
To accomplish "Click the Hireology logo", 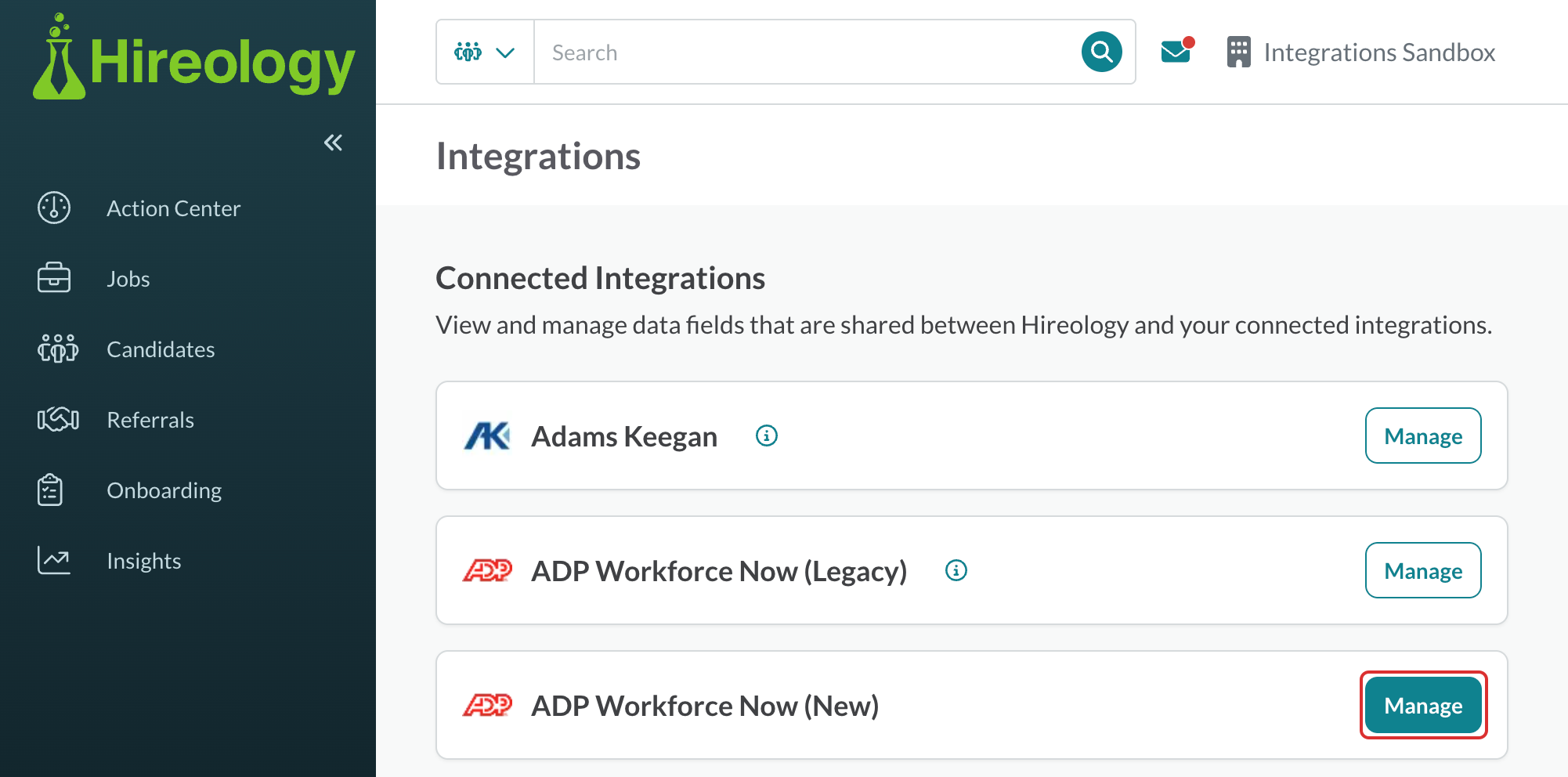I will (x=193, y=56).
